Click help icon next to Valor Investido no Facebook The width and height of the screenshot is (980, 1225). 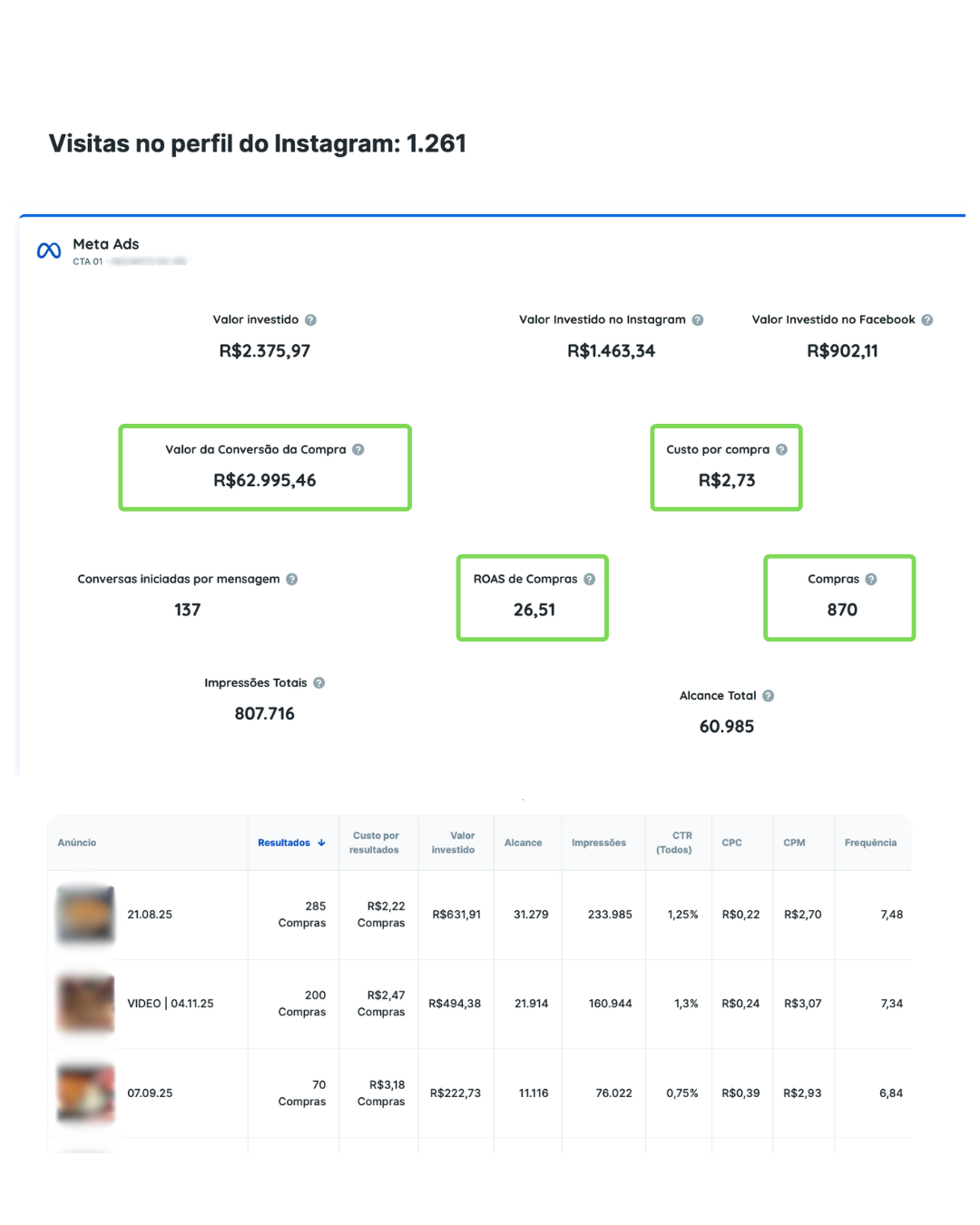pyautogui.click(x=926, y=320)
